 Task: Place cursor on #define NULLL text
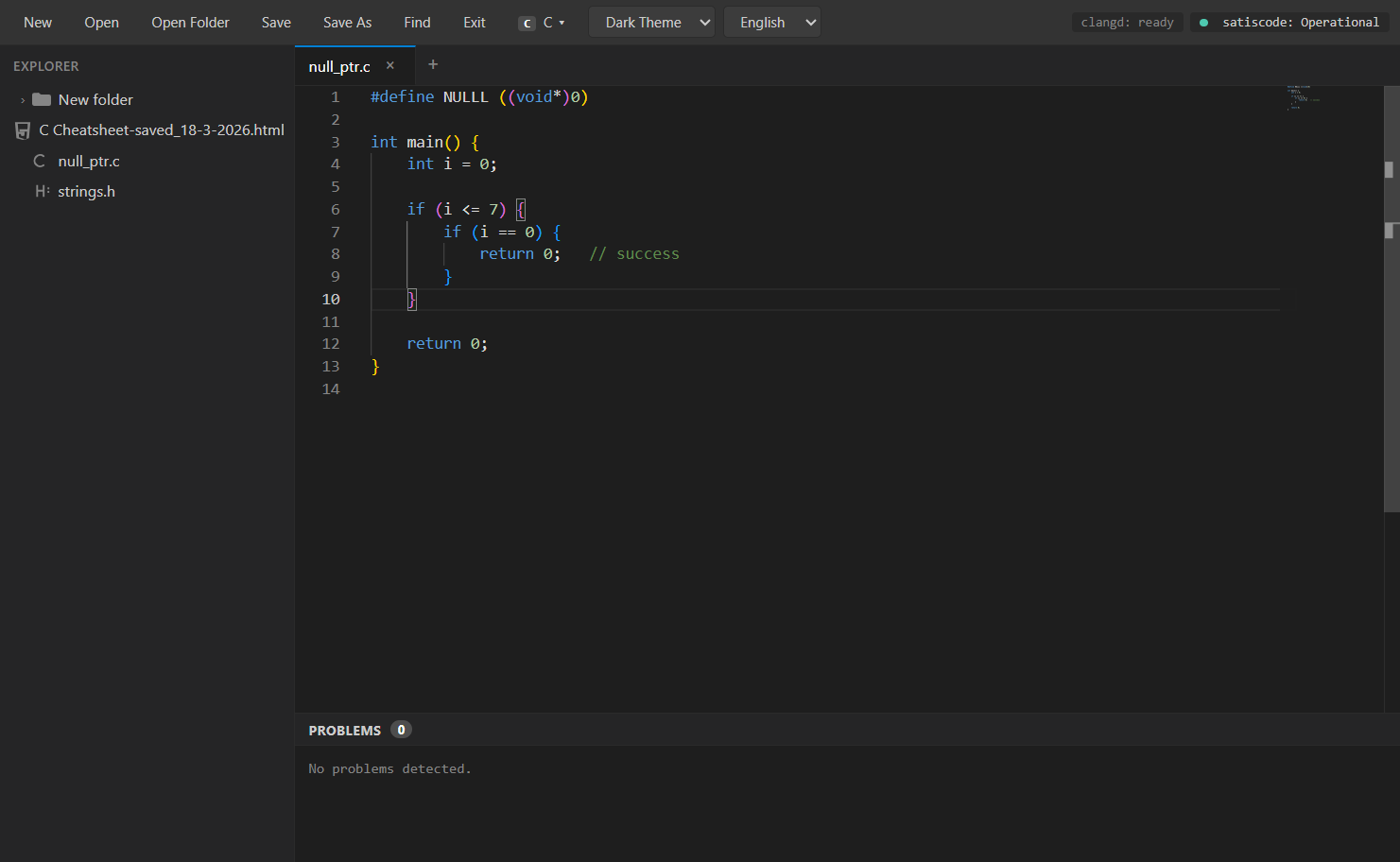pos(429,96)
